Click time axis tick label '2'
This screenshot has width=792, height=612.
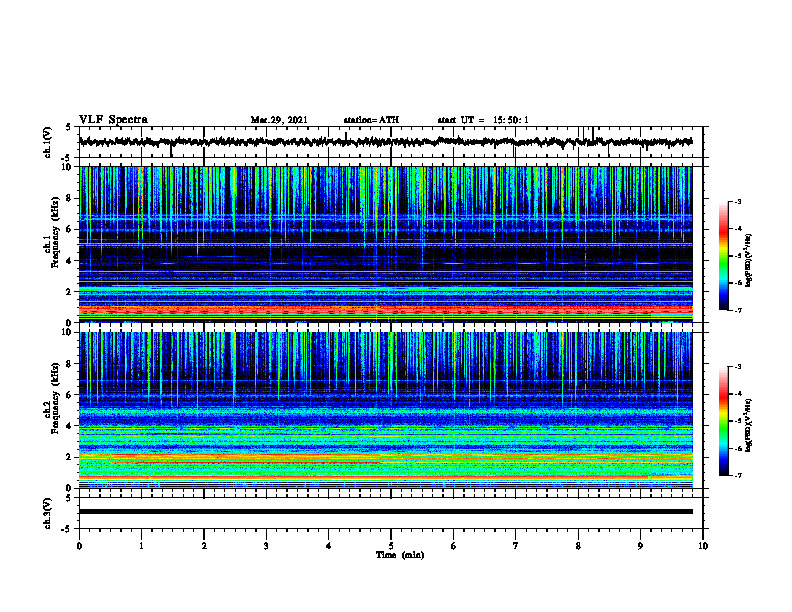click(204, 546)
